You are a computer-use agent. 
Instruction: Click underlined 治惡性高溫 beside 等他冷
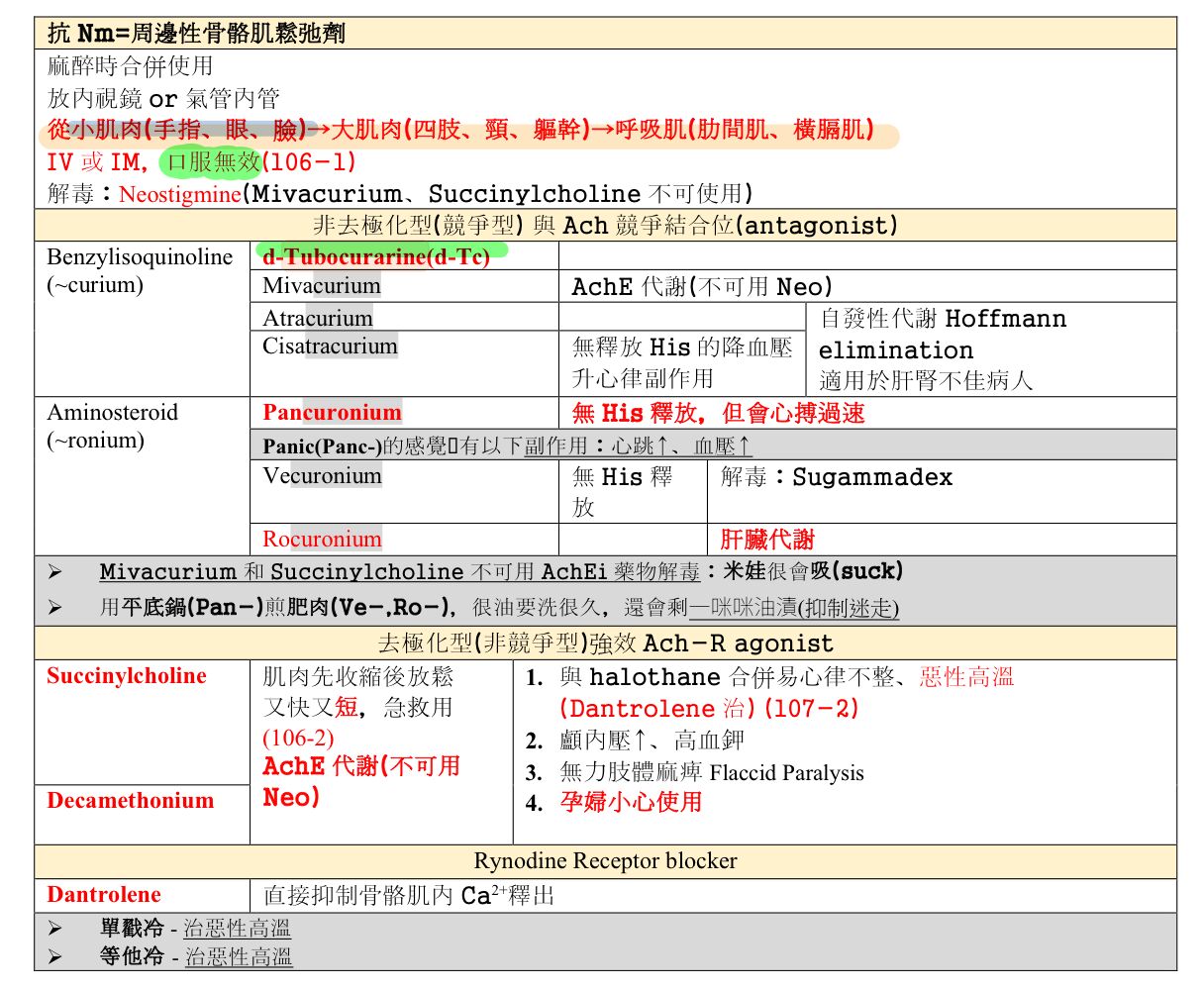(239, 957)
